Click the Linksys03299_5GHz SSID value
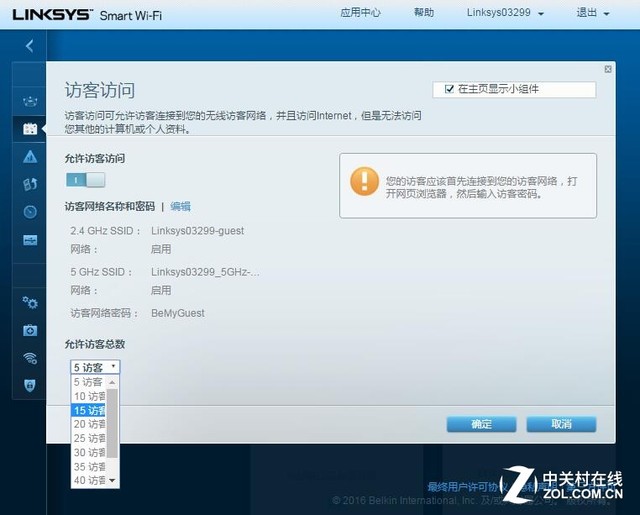The width and height of the screenshot is (640, 515). [205, 272]
